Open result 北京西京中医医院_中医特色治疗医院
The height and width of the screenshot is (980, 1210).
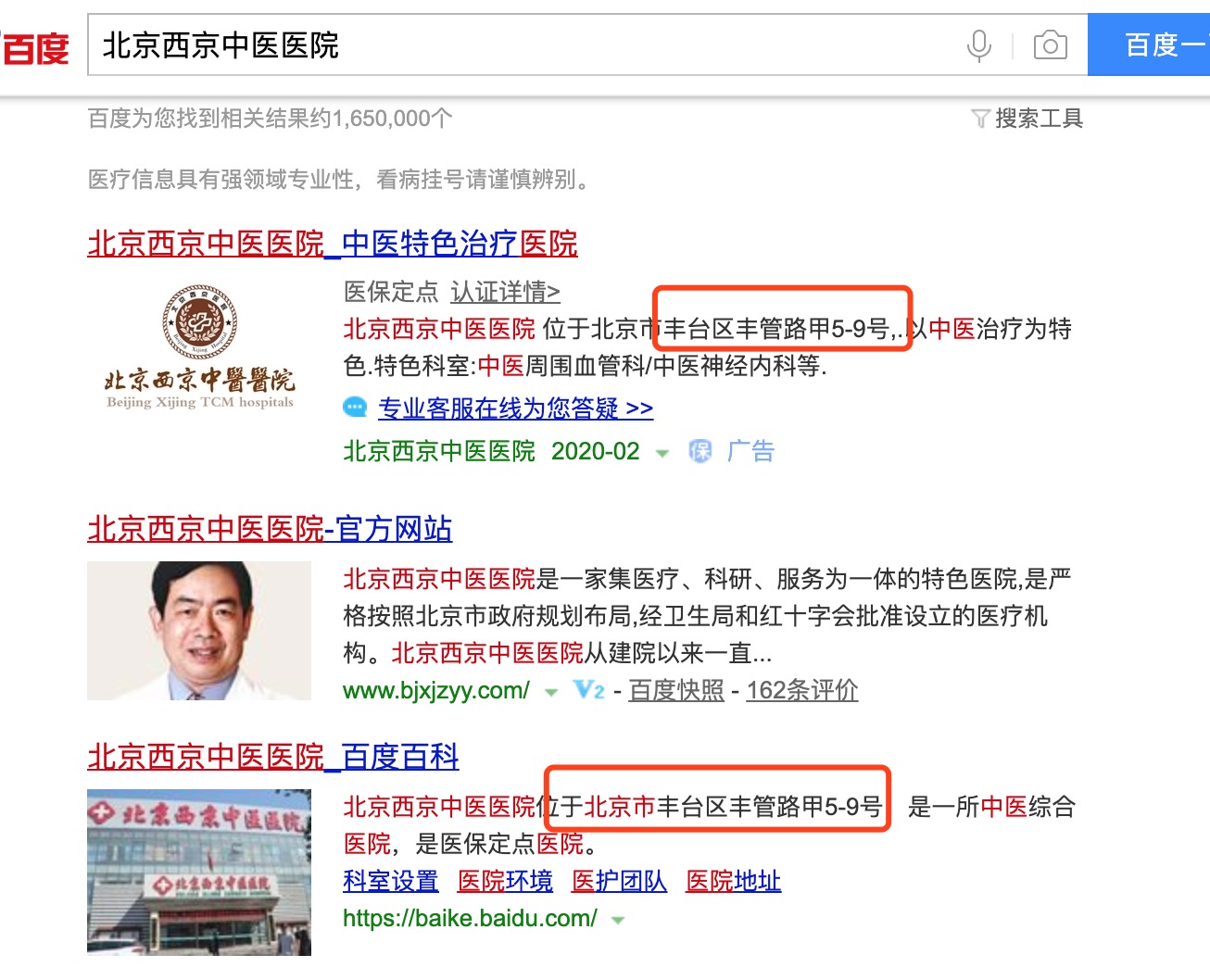(x=333, y=244)
